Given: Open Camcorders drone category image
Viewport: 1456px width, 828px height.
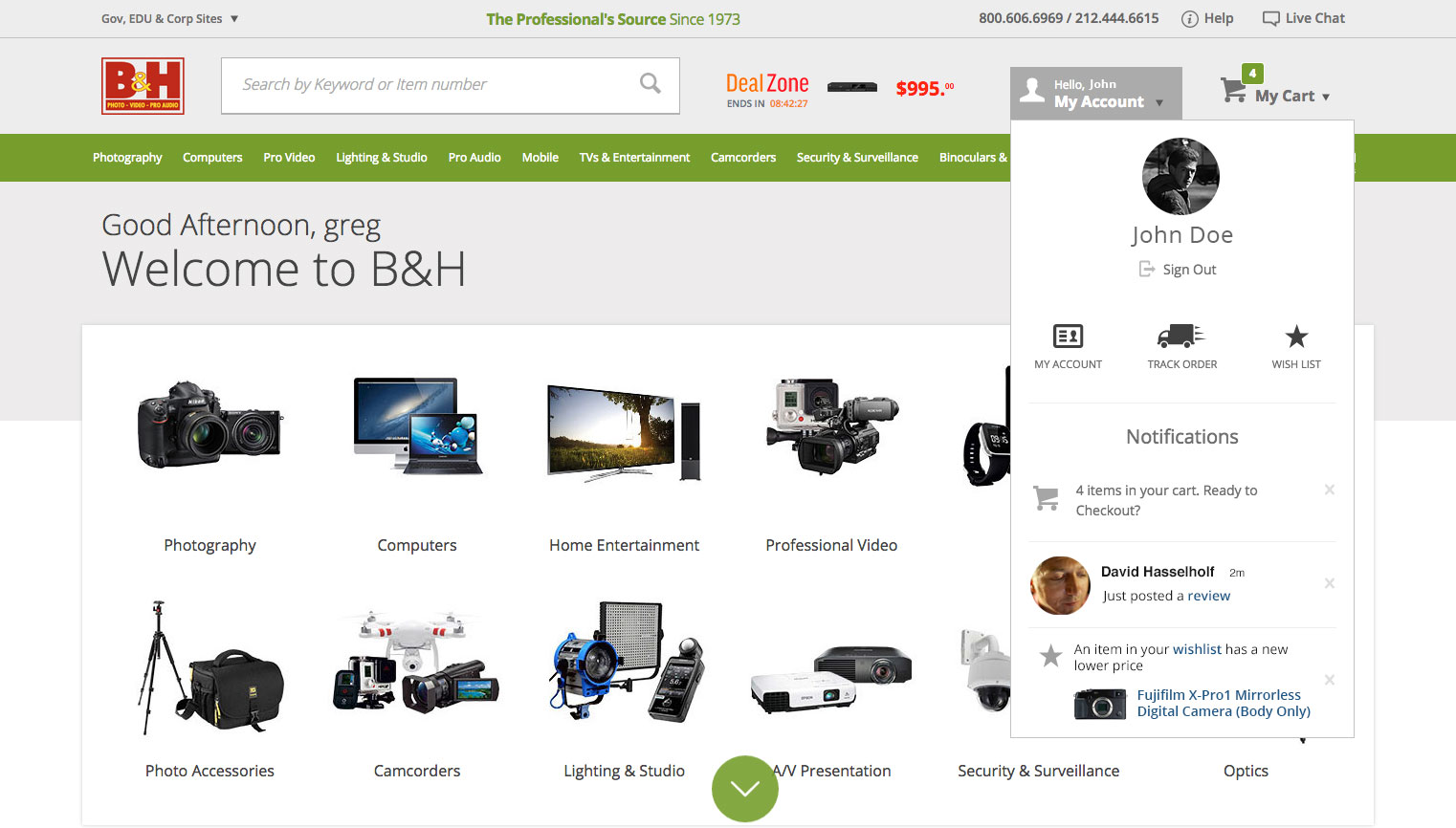Looking at the screenshot, I should click(x=416, y=663).
